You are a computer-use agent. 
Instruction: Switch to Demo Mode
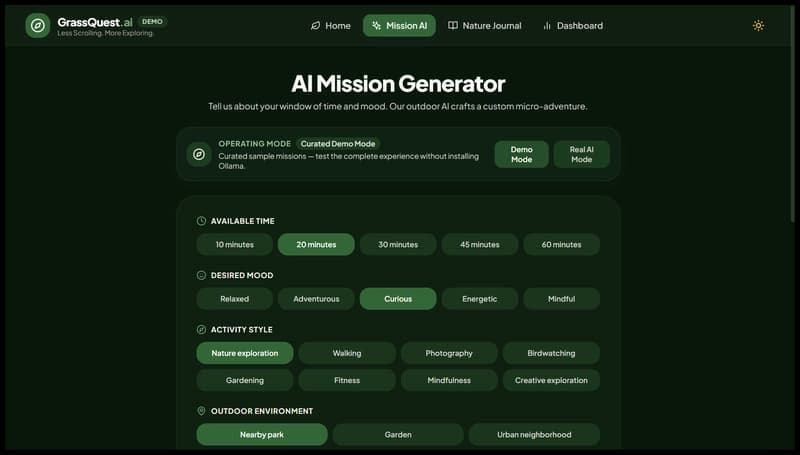pyautogui.click(x=521, y=155)
